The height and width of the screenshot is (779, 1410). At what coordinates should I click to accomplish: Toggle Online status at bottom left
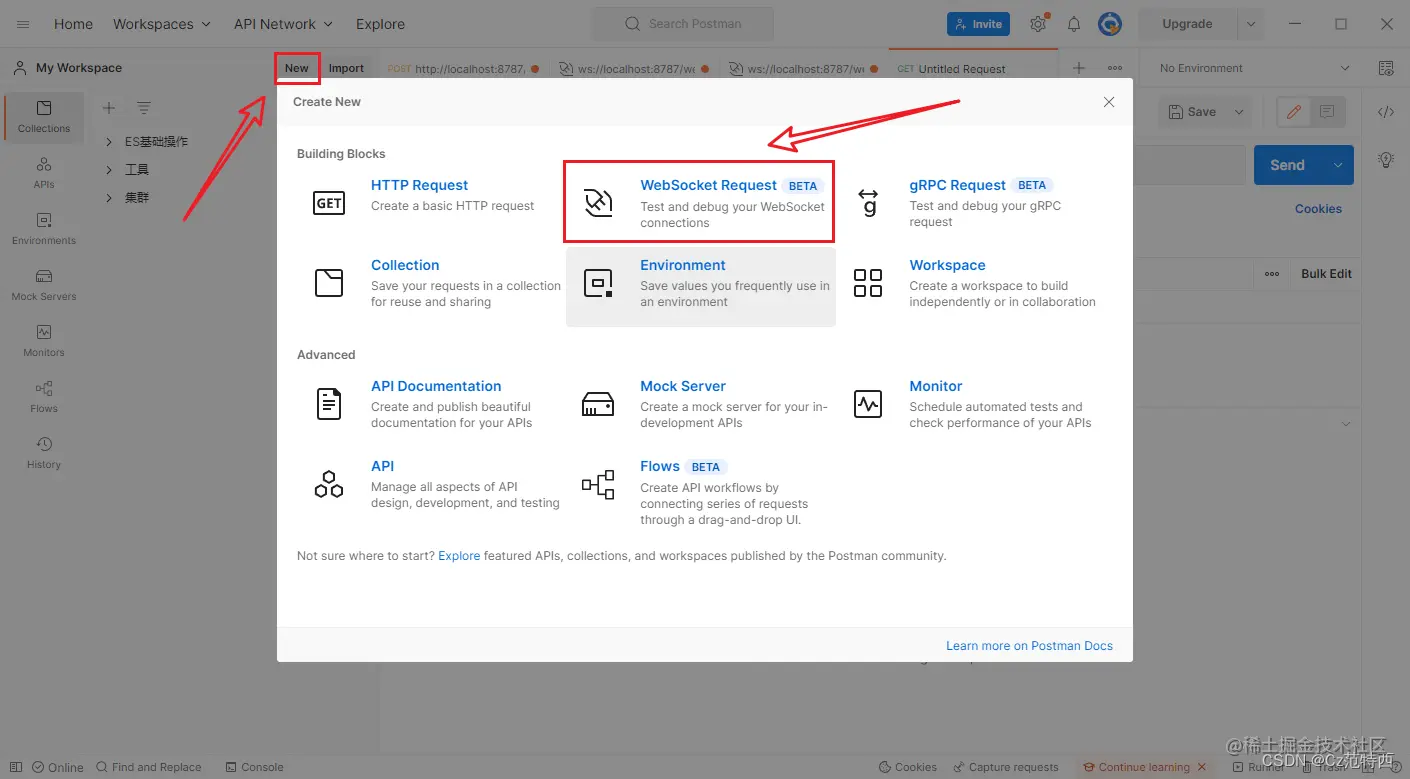pyautogui.click(x=58, y=766)
